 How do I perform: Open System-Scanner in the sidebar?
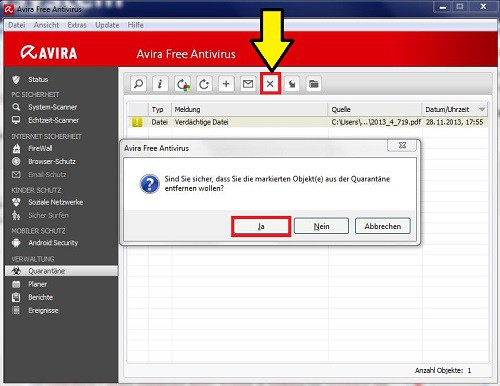(52, 107)
